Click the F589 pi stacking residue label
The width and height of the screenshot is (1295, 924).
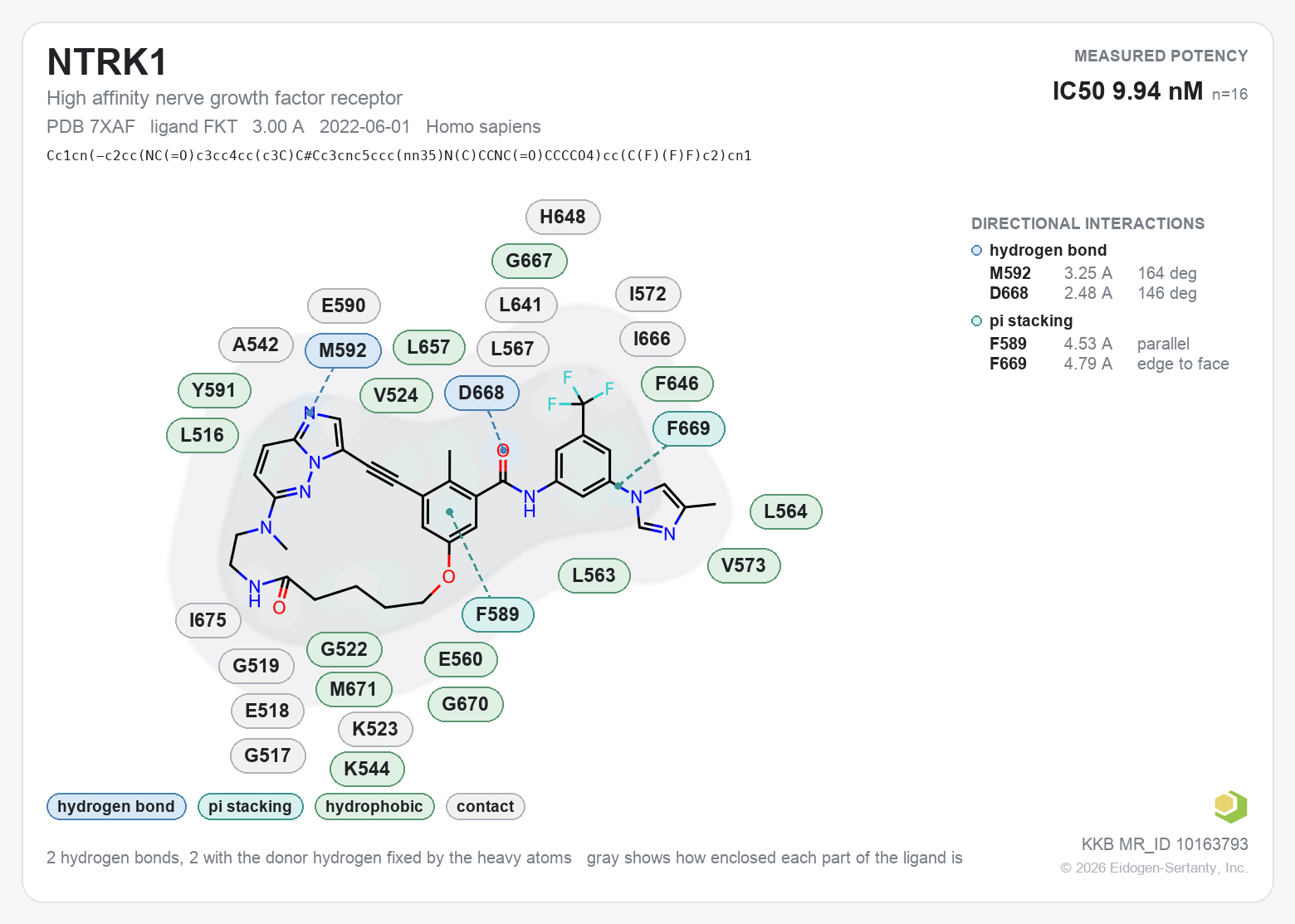click(x=497, y=614)
